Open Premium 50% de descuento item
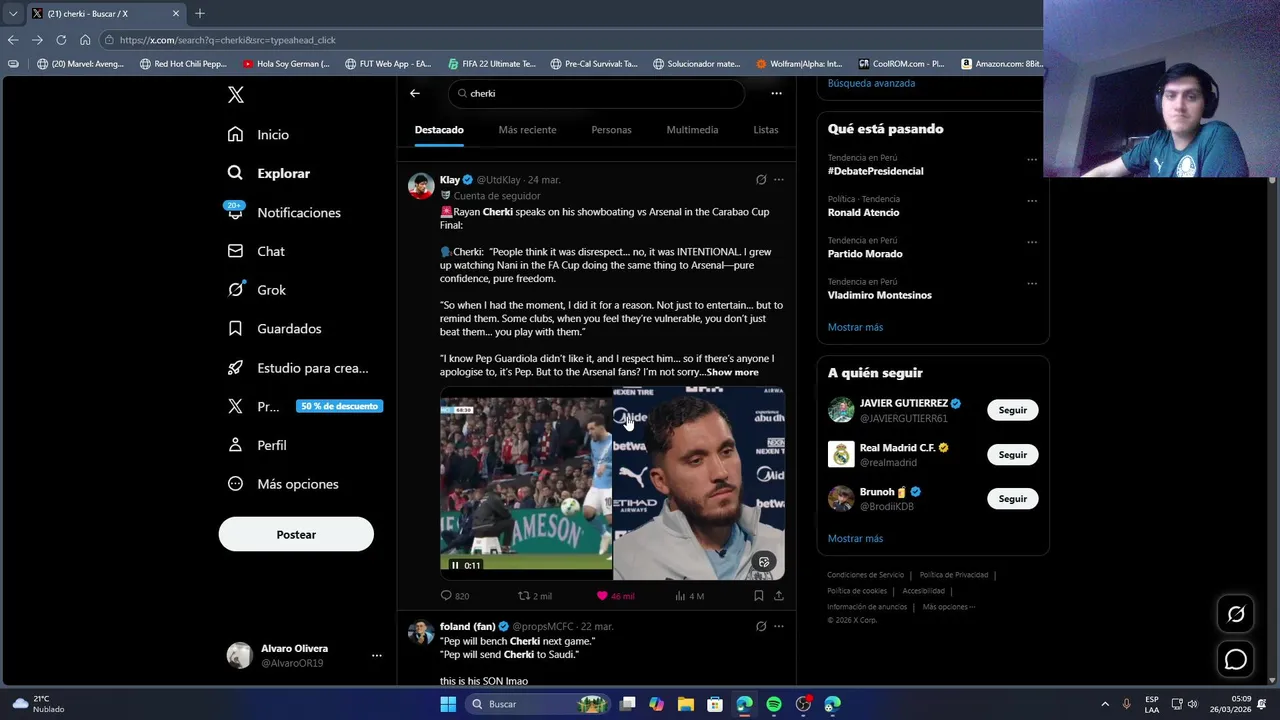 (x=304, y=406)
